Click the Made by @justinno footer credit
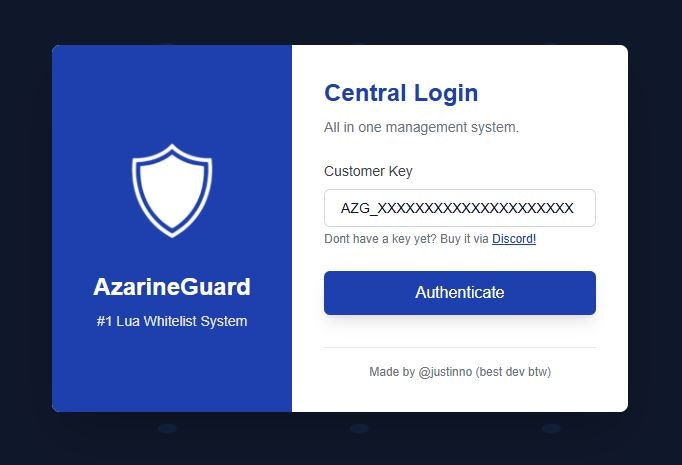 coord(460,372)
